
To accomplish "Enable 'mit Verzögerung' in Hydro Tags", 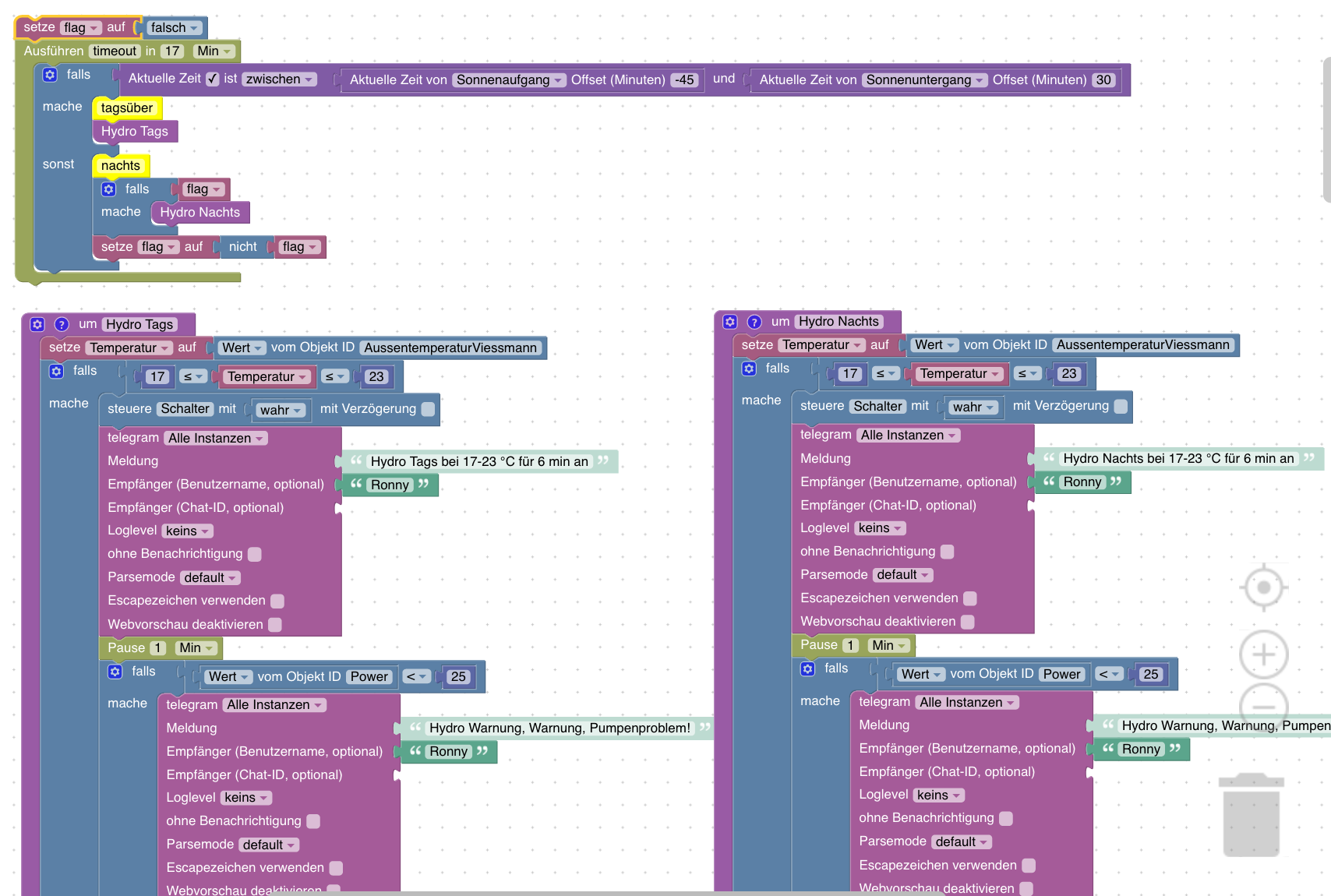I will pyautogui.click(x=428, y=409).
